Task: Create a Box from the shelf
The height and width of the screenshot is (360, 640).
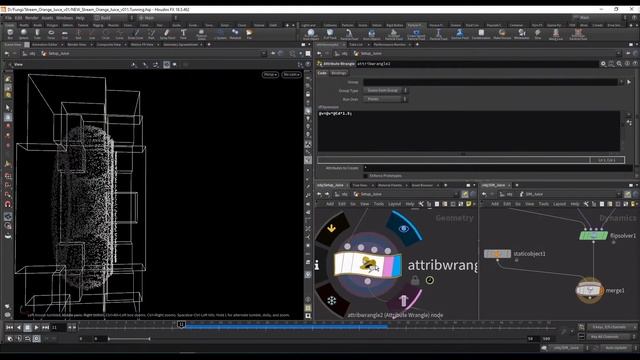Action: [x=10, y=34]
